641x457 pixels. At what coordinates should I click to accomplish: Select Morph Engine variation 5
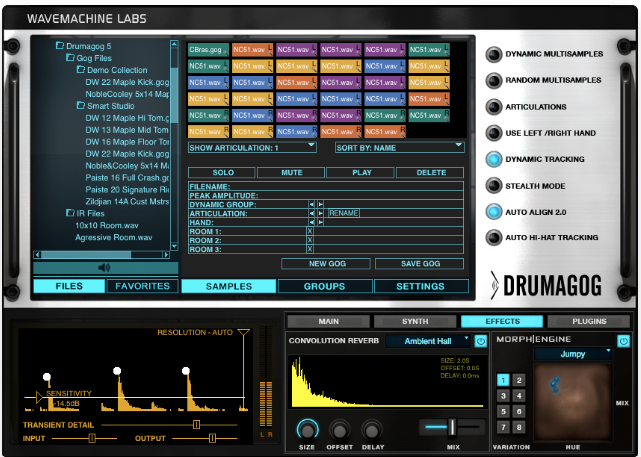pos(503,412)
